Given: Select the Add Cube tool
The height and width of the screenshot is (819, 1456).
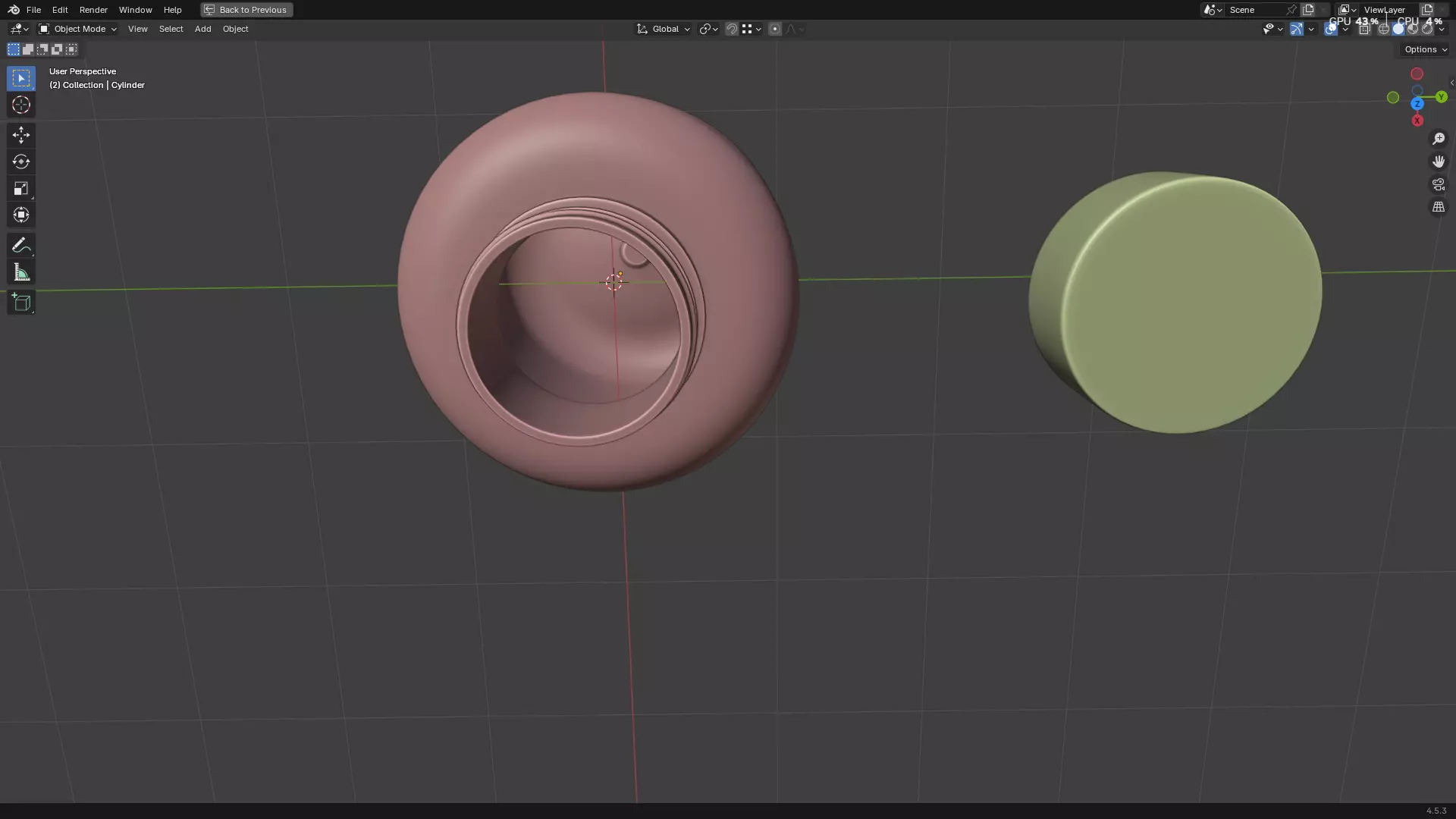Looking at the screenshot, I should pyautogui.click(x=21, y=303).
